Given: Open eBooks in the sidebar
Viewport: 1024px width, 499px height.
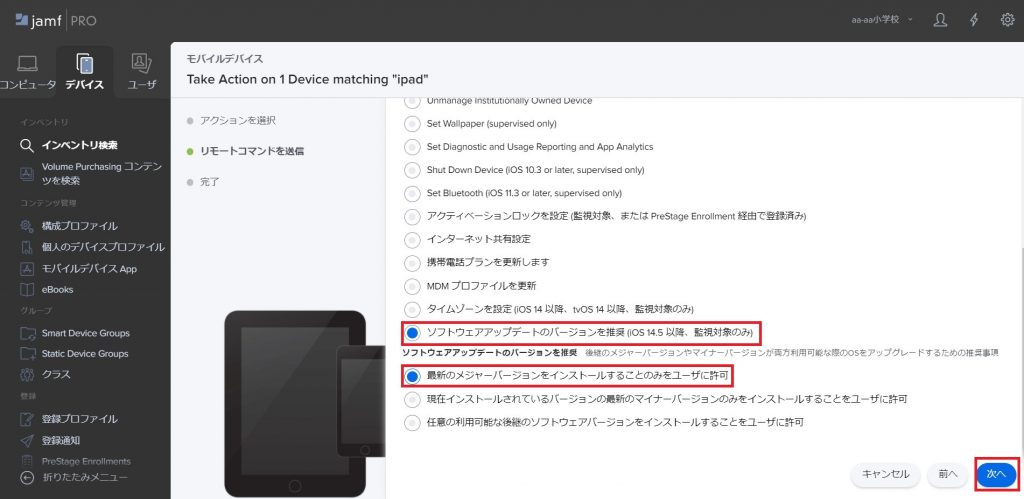Looking at the screenshot, I should [x=57, y=289].
